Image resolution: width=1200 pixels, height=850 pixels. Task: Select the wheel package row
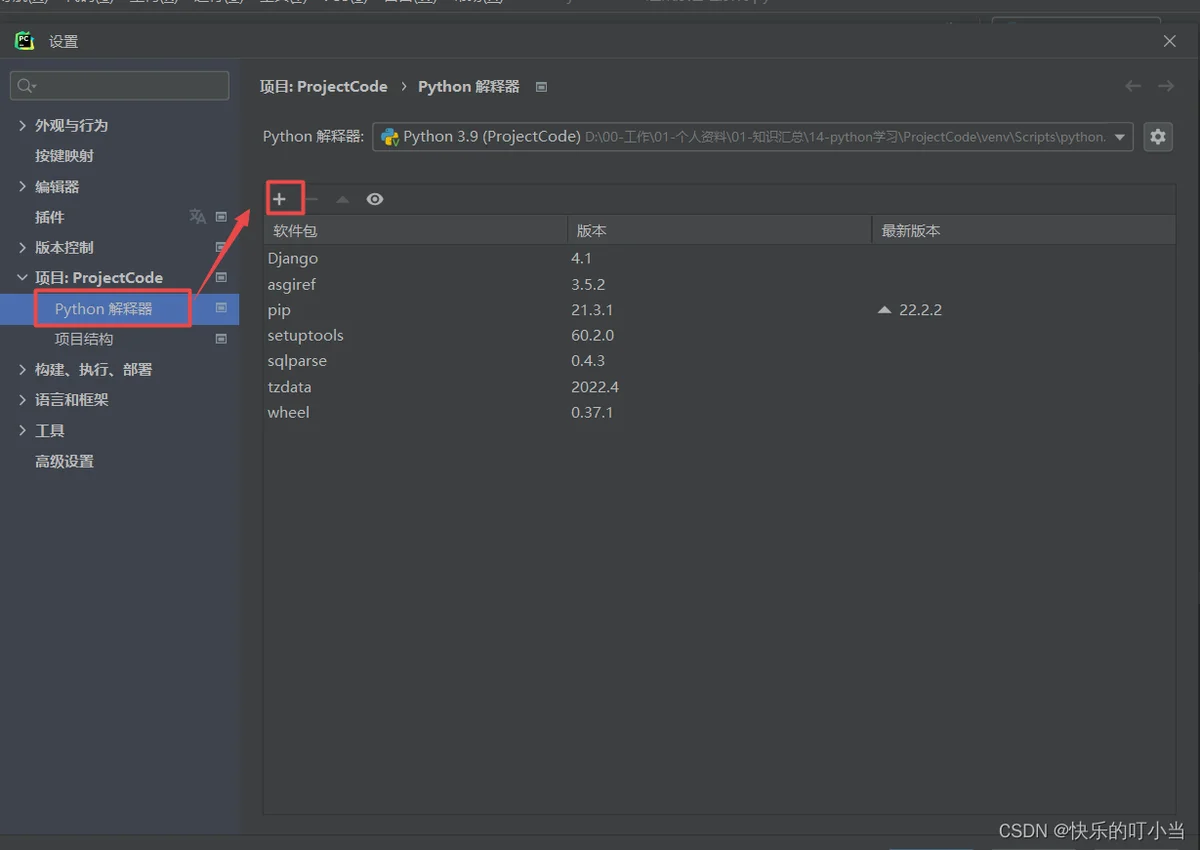click(720, 412)
